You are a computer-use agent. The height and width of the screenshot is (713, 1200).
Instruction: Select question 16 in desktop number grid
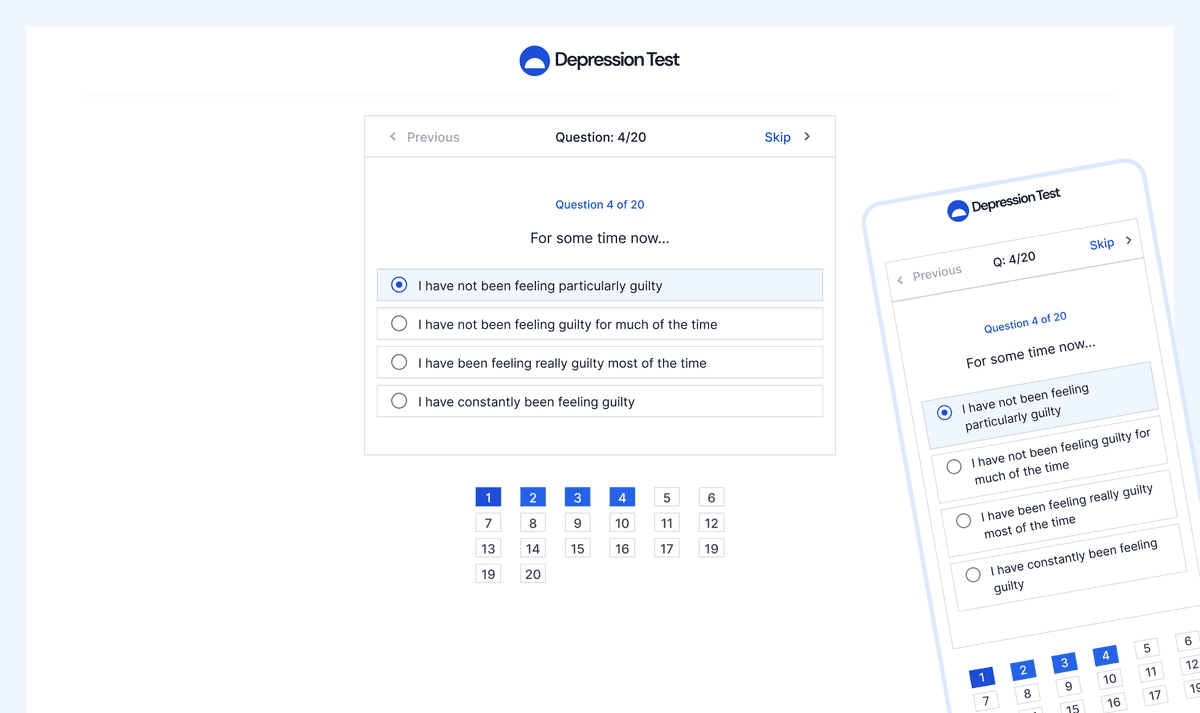tap(622, 548)
